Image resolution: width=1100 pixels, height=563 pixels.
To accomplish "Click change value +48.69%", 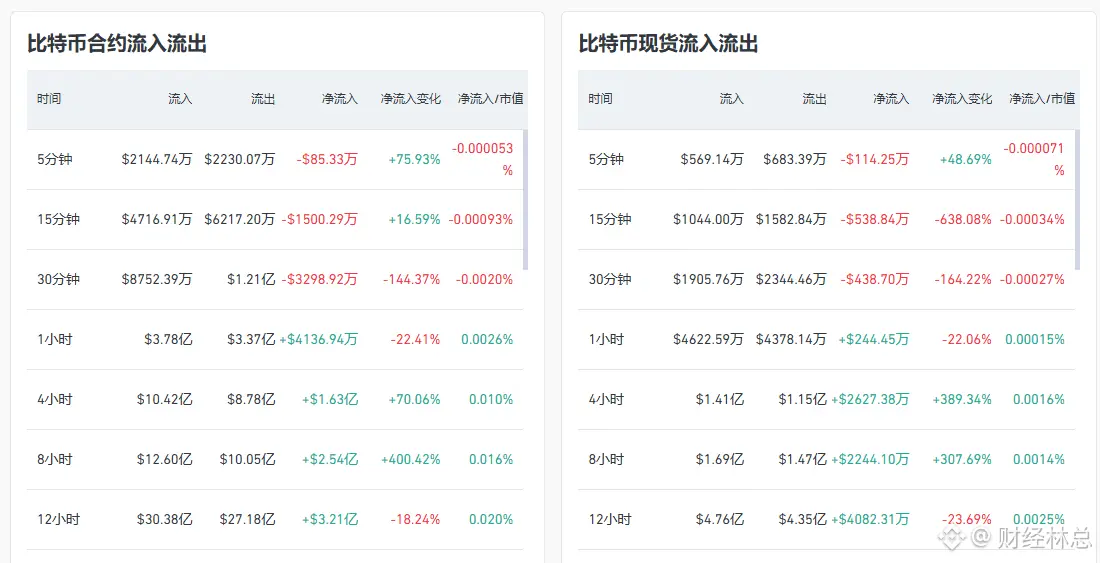I will coord(966,159).
